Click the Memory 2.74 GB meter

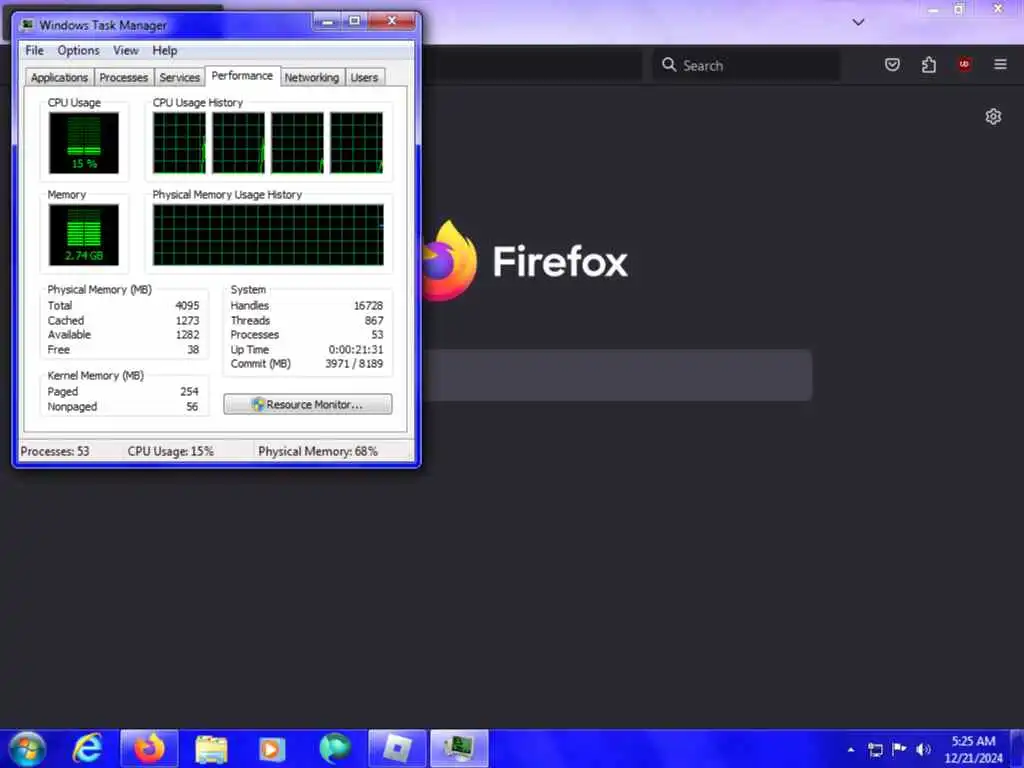point(84,234)
